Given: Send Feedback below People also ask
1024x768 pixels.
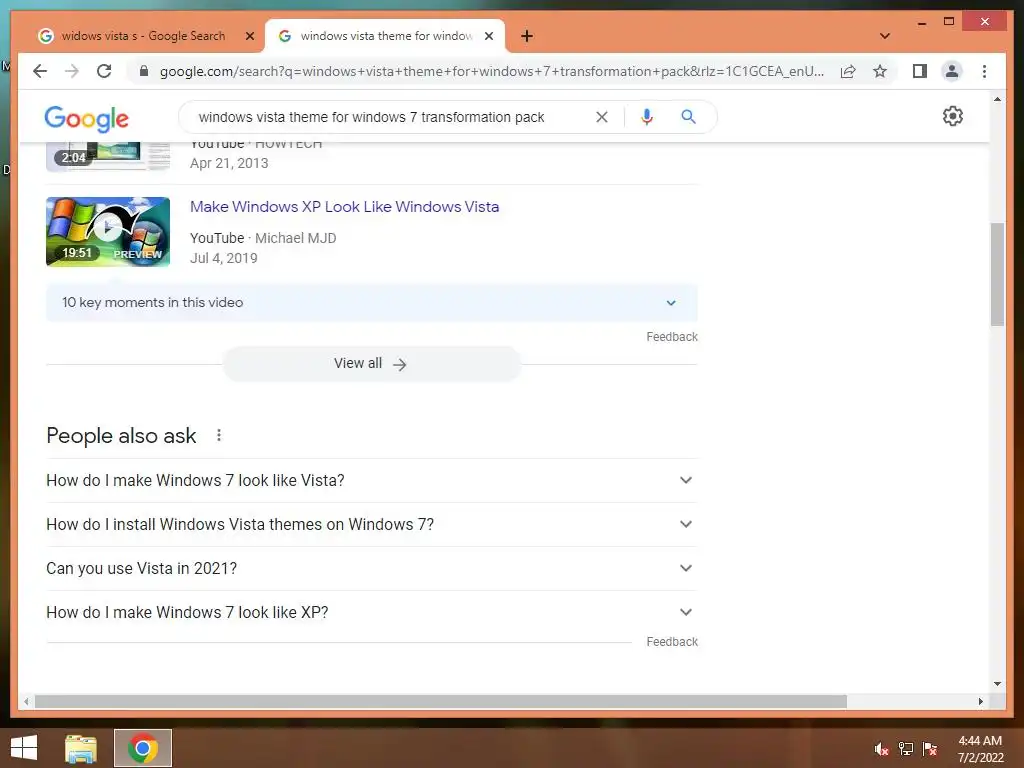Looking at the screenshot, I should [x=672, y=641].
